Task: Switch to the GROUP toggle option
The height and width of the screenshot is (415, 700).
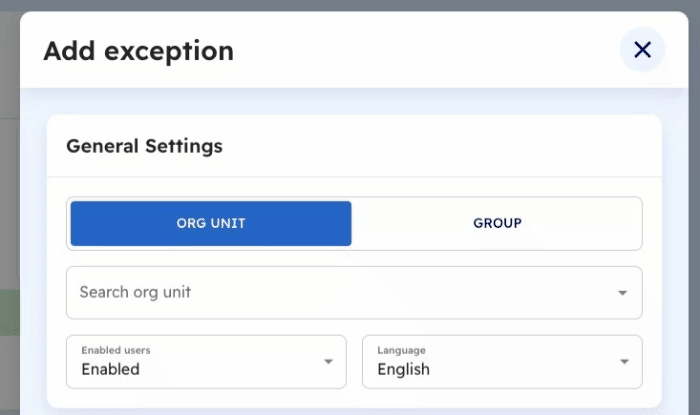Action: pos(497,223)
